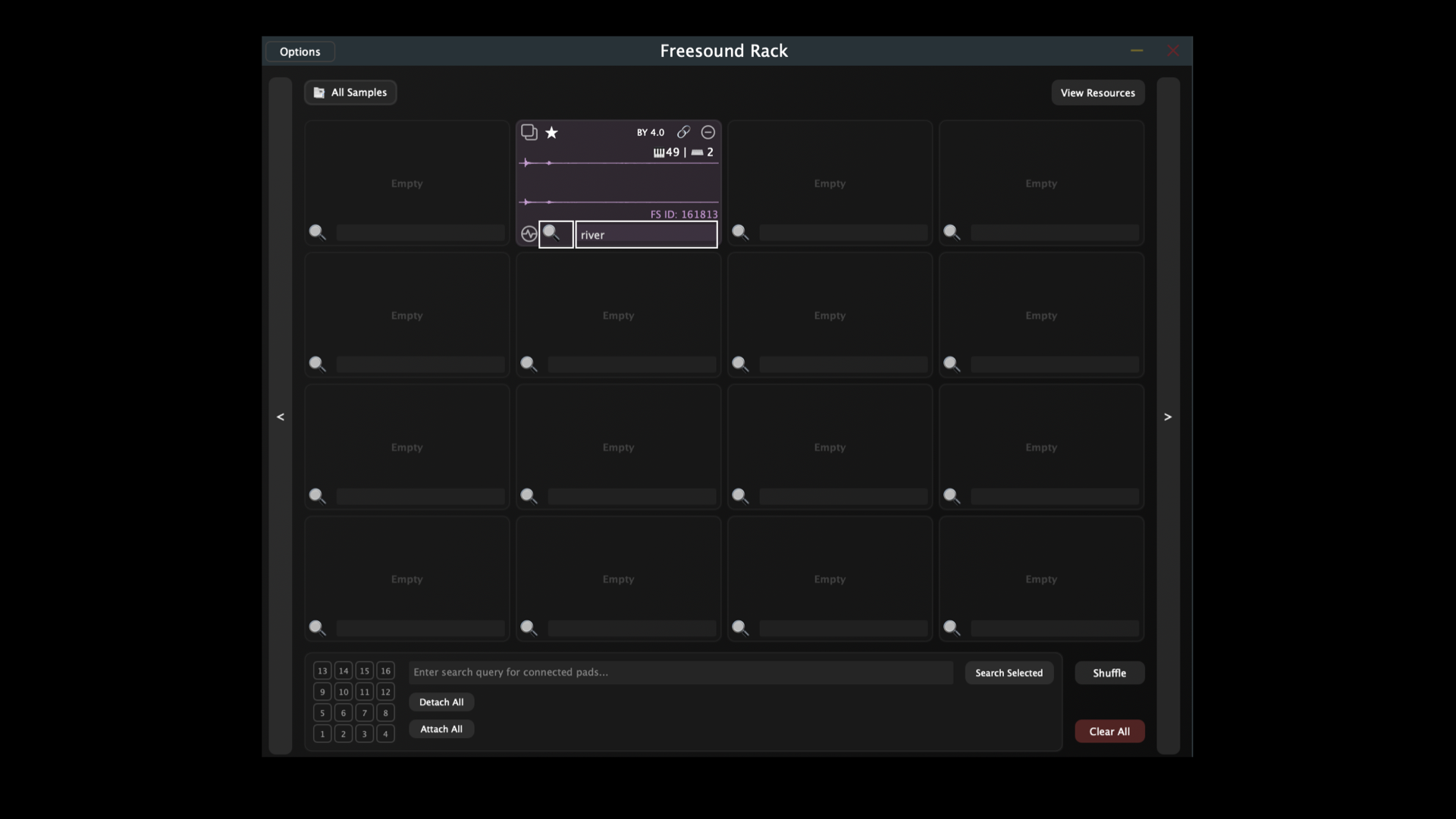
Task: Toggle pad selector number 13
Action: click(322, 671)
